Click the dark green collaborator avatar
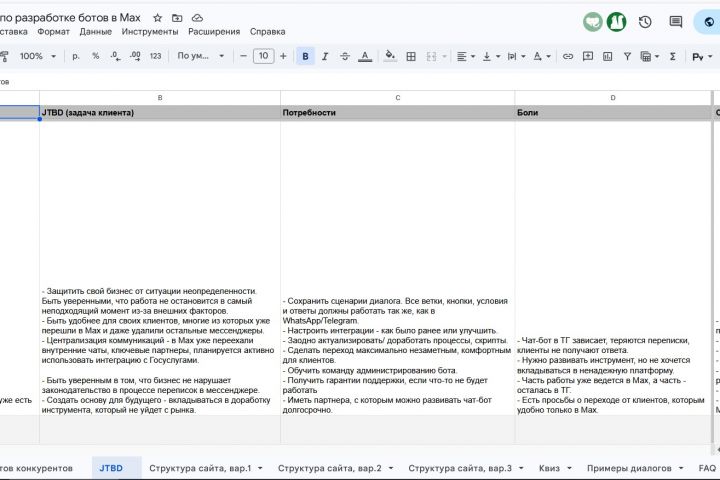The height and width of the screenshot is (480, 720). pyautogui.click(x=617, y=22)
